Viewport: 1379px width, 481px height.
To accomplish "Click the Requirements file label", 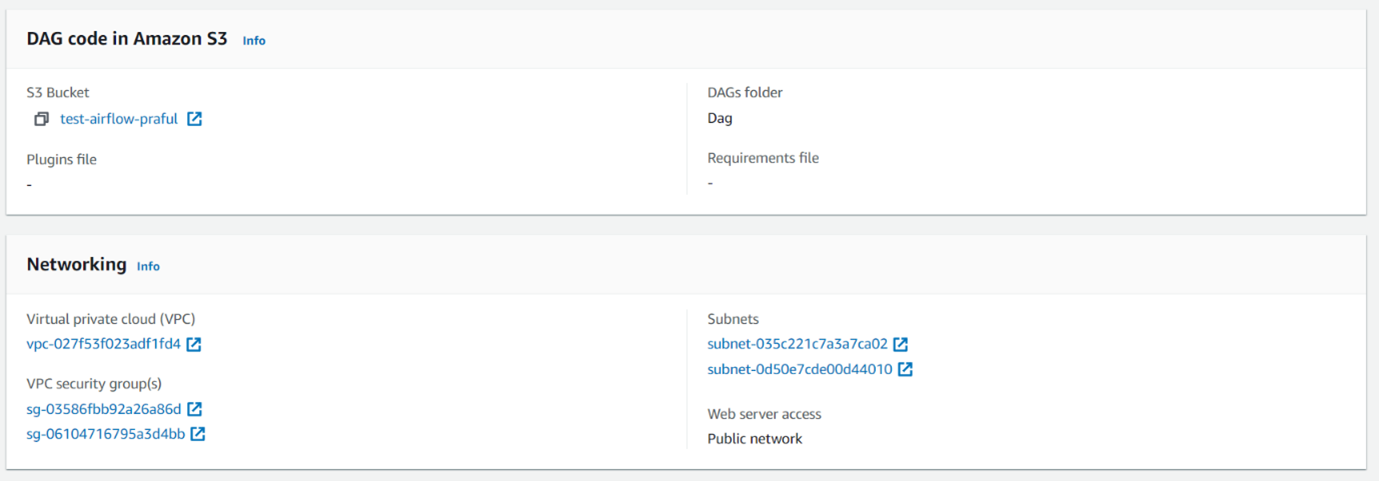I will (763, 158).
